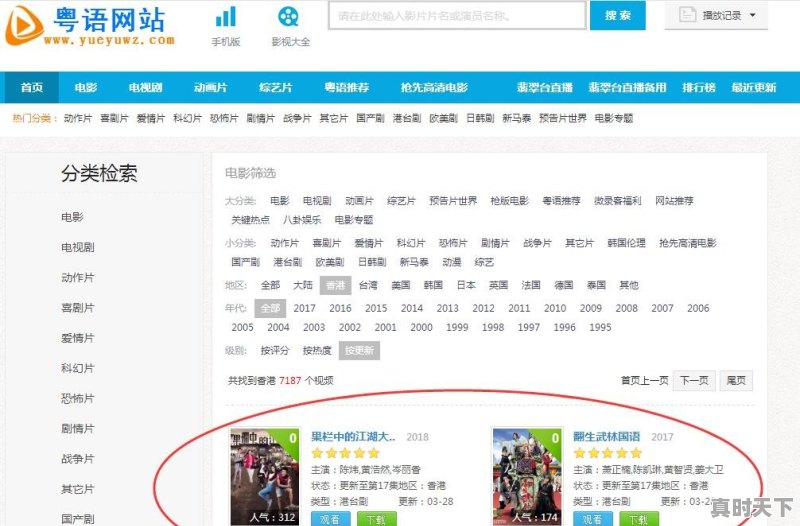Toggle the selected 全部 year filter
The image size is (800, 526).
tap(270, 308)
